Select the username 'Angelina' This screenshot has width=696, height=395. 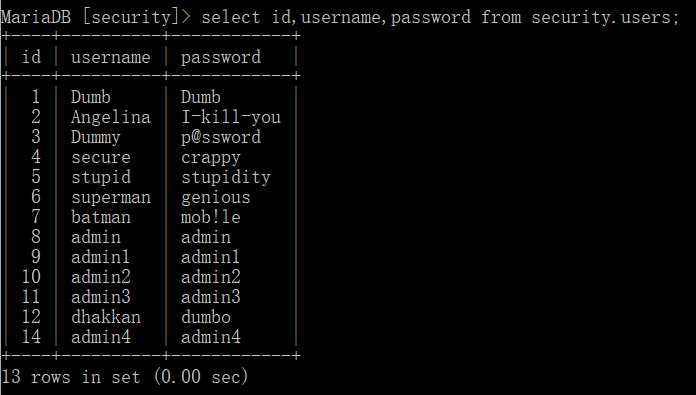pyautogui.click(x=111, y=118)
